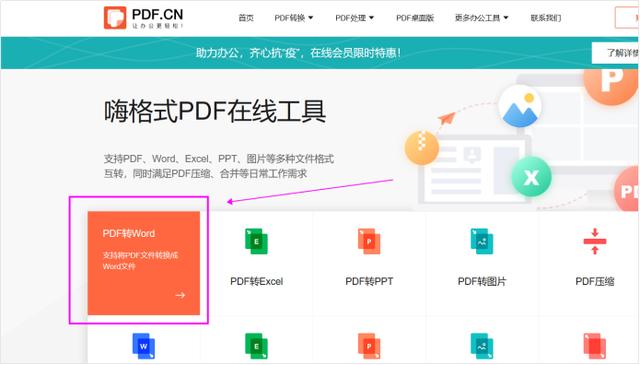This screenshot has width=640, height=365.
Task: Open the PDF压缩 compress icon
Action: 595,241
